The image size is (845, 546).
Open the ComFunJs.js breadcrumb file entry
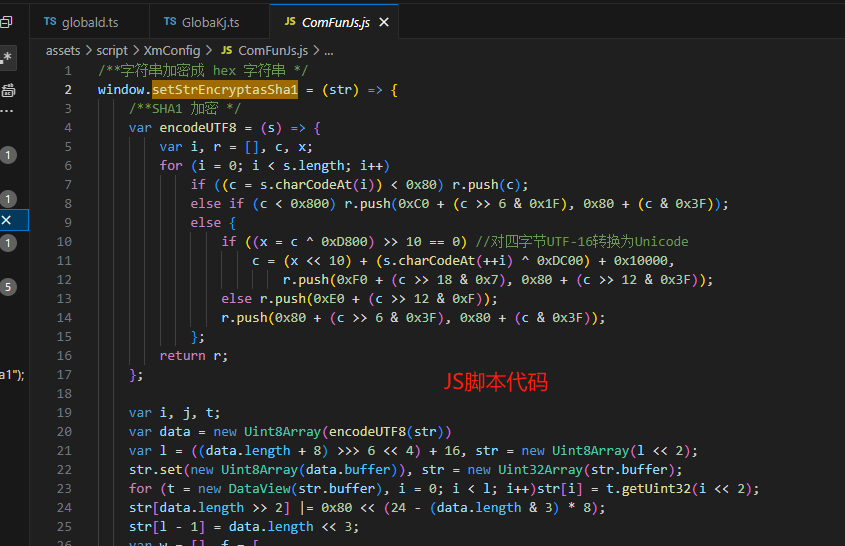[x=273, y=51]
